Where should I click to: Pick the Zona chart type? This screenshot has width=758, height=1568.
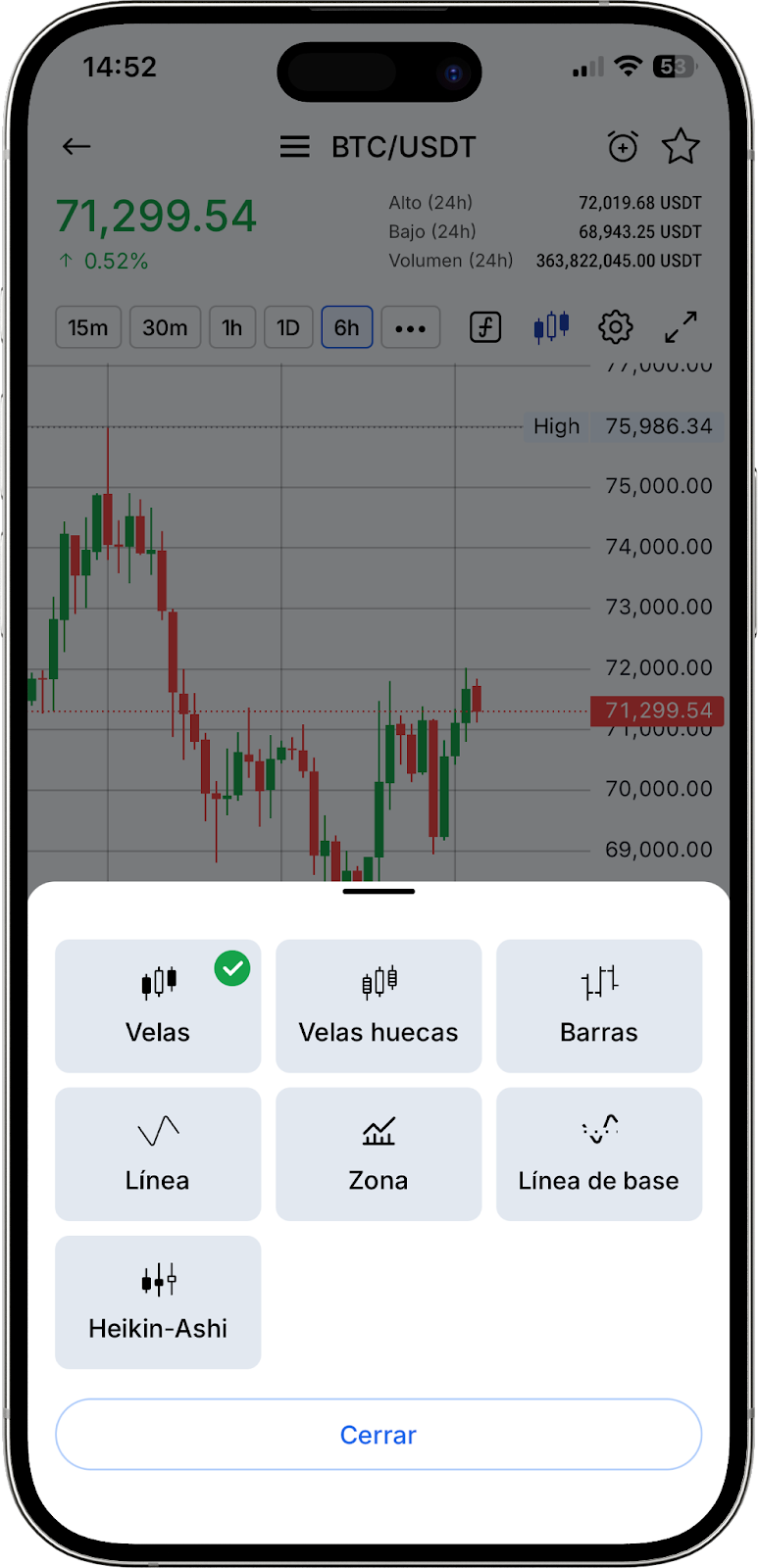click(379, 1153)
